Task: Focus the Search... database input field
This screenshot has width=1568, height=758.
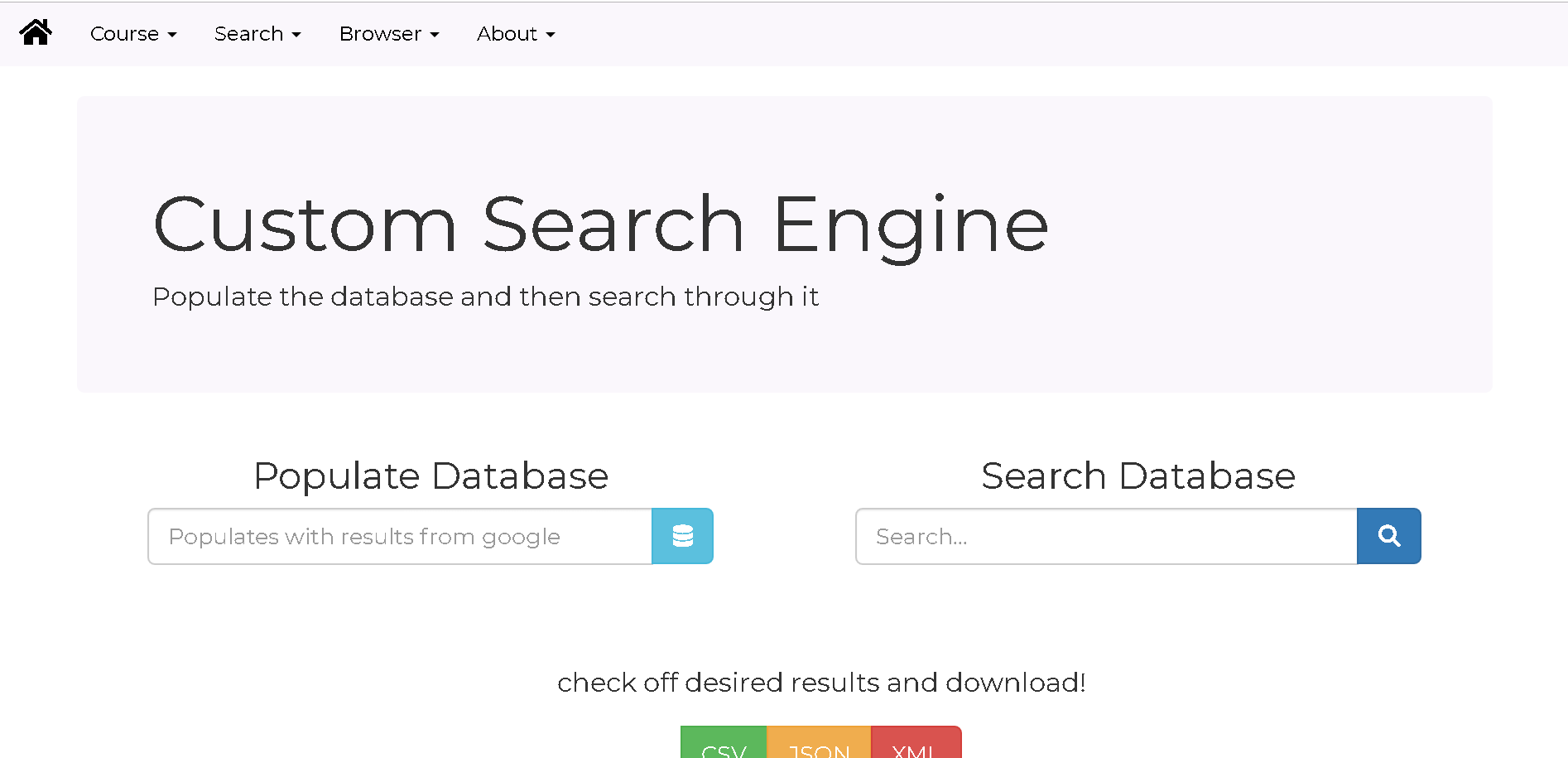Action: click(x=1106, y=536)
